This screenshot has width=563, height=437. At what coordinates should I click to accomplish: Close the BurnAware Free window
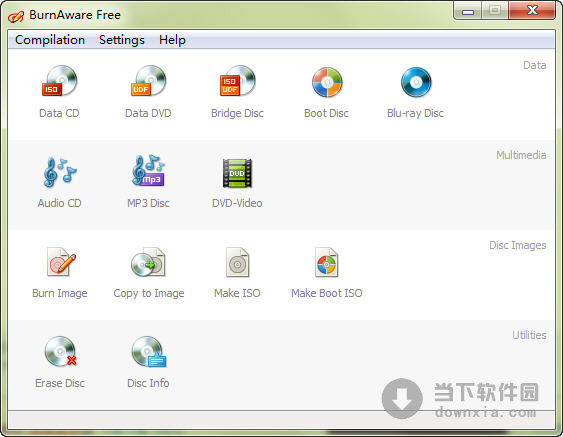[x=532, y=11]
